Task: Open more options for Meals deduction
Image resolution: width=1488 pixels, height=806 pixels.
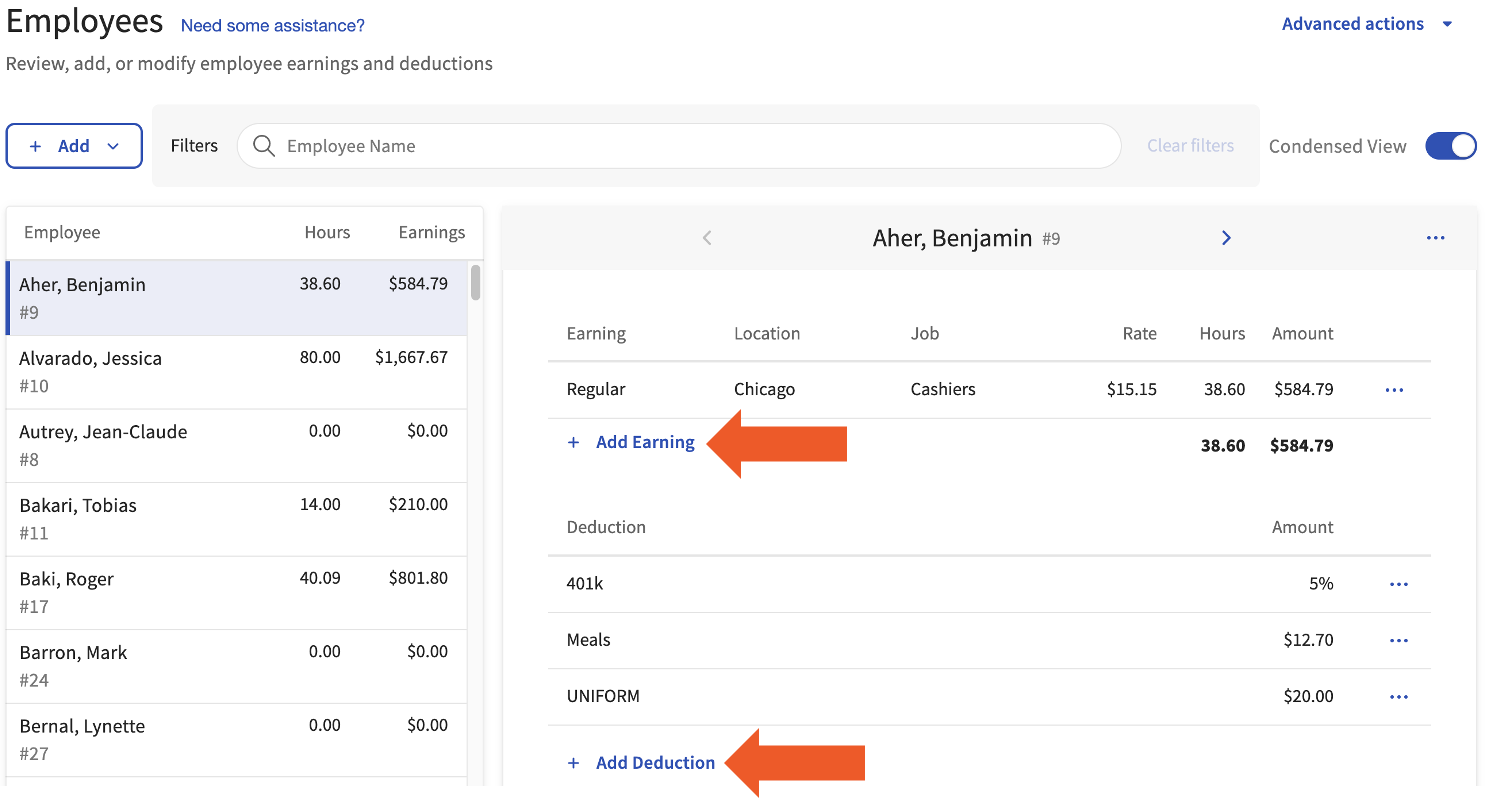Action: point(1398,640)
